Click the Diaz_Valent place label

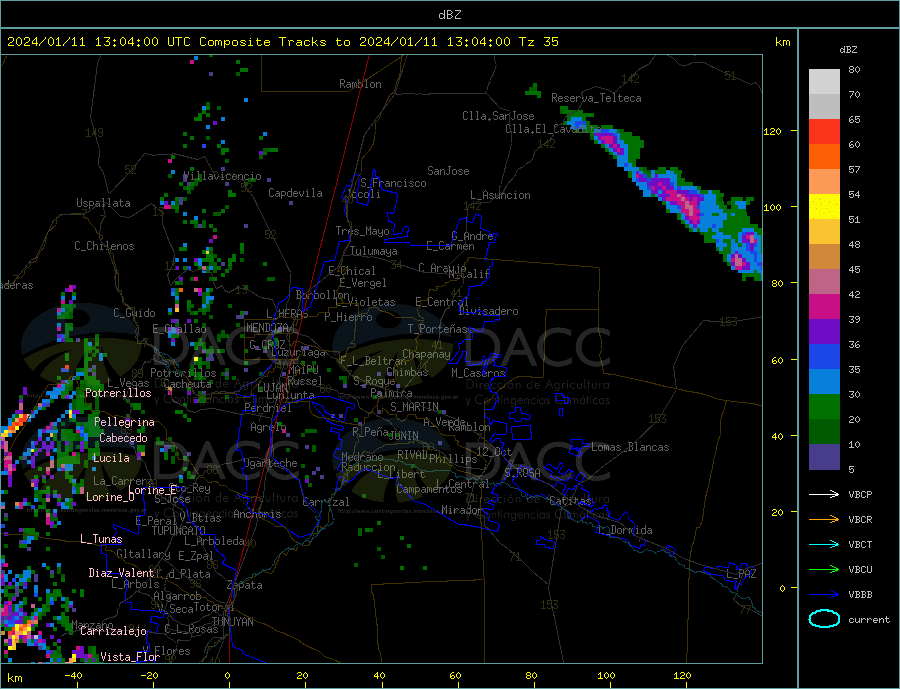pos(122,573)
